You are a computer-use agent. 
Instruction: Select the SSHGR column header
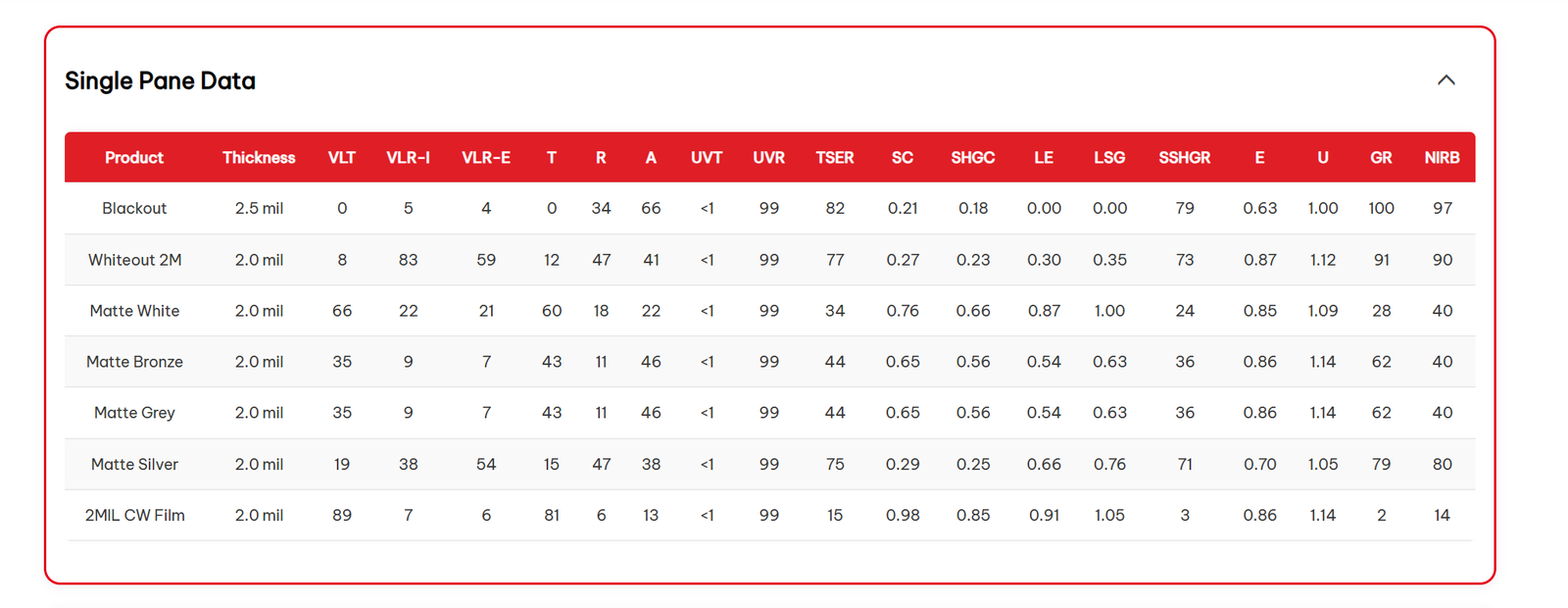(1184, 158)
